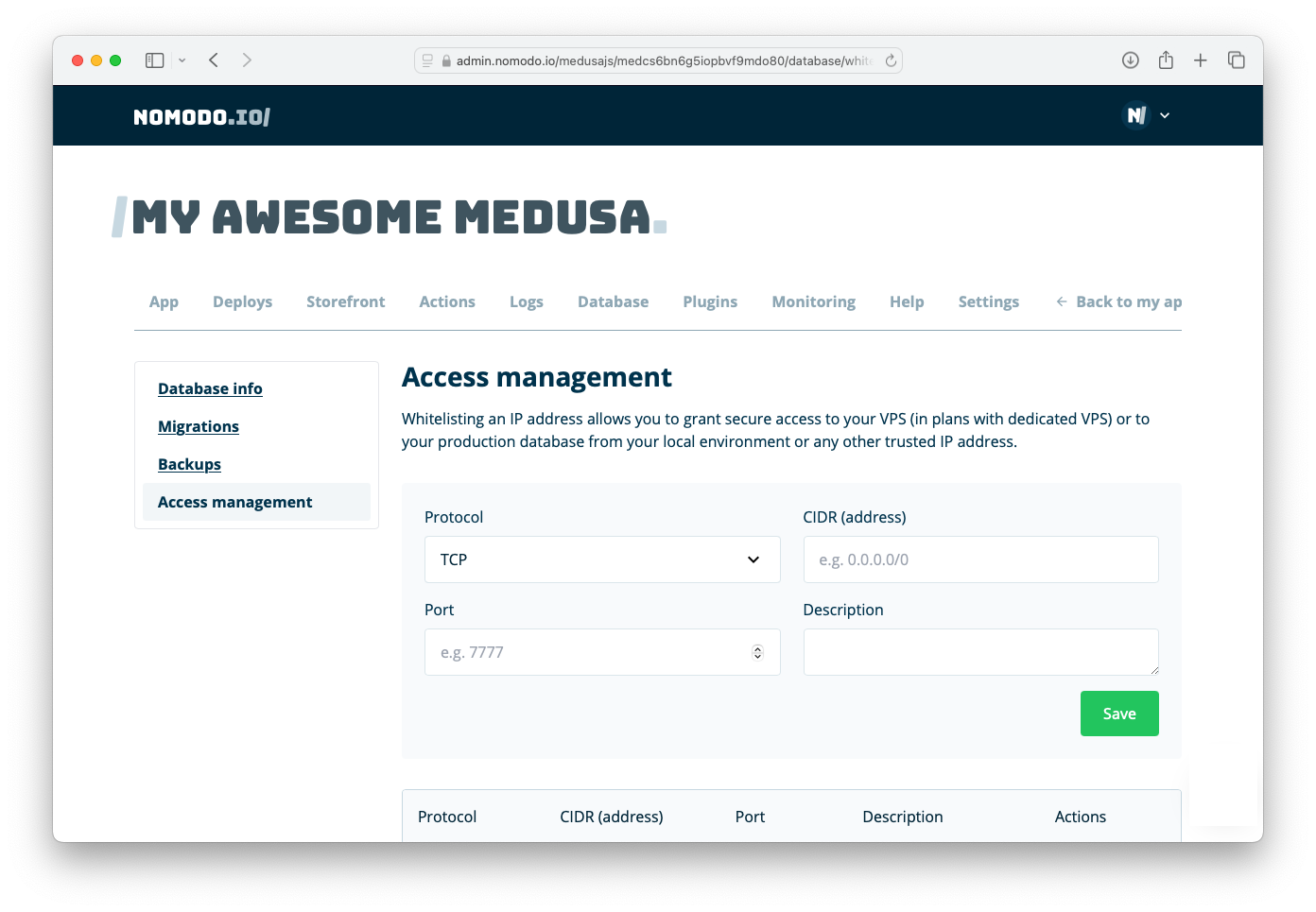Click the Access management heading

537,377
